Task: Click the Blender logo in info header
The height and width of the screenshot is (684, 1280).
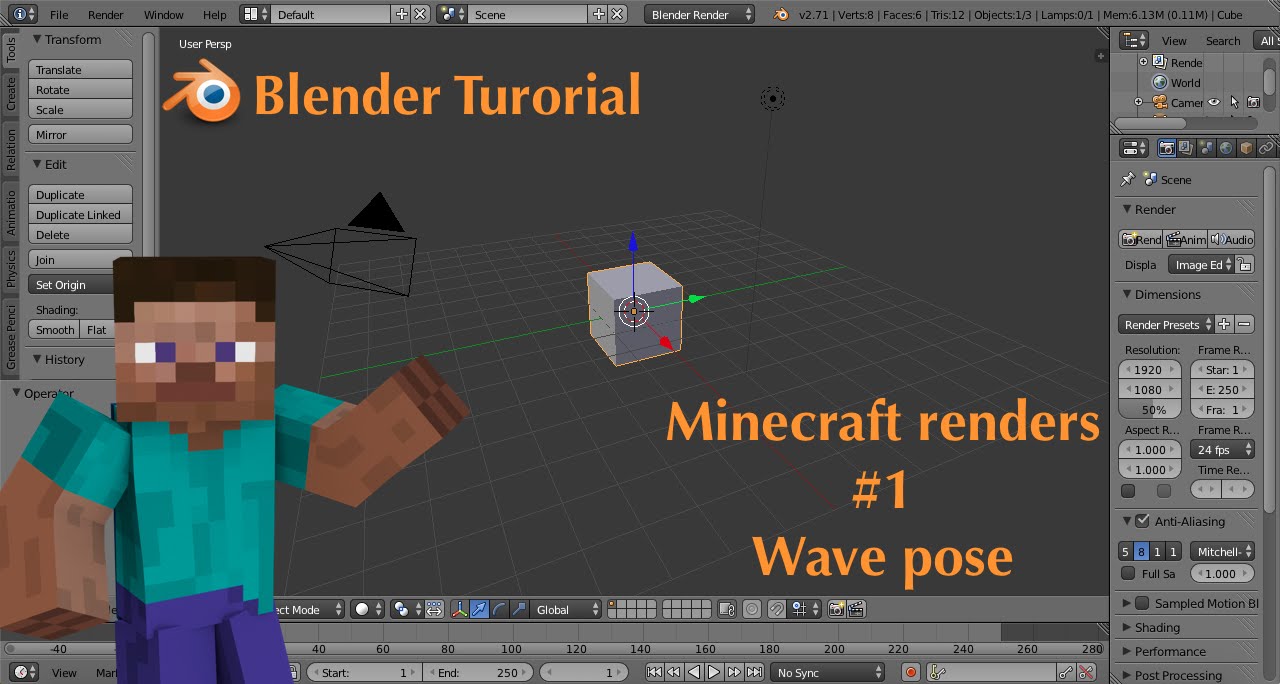Action: tap(781, 14)
